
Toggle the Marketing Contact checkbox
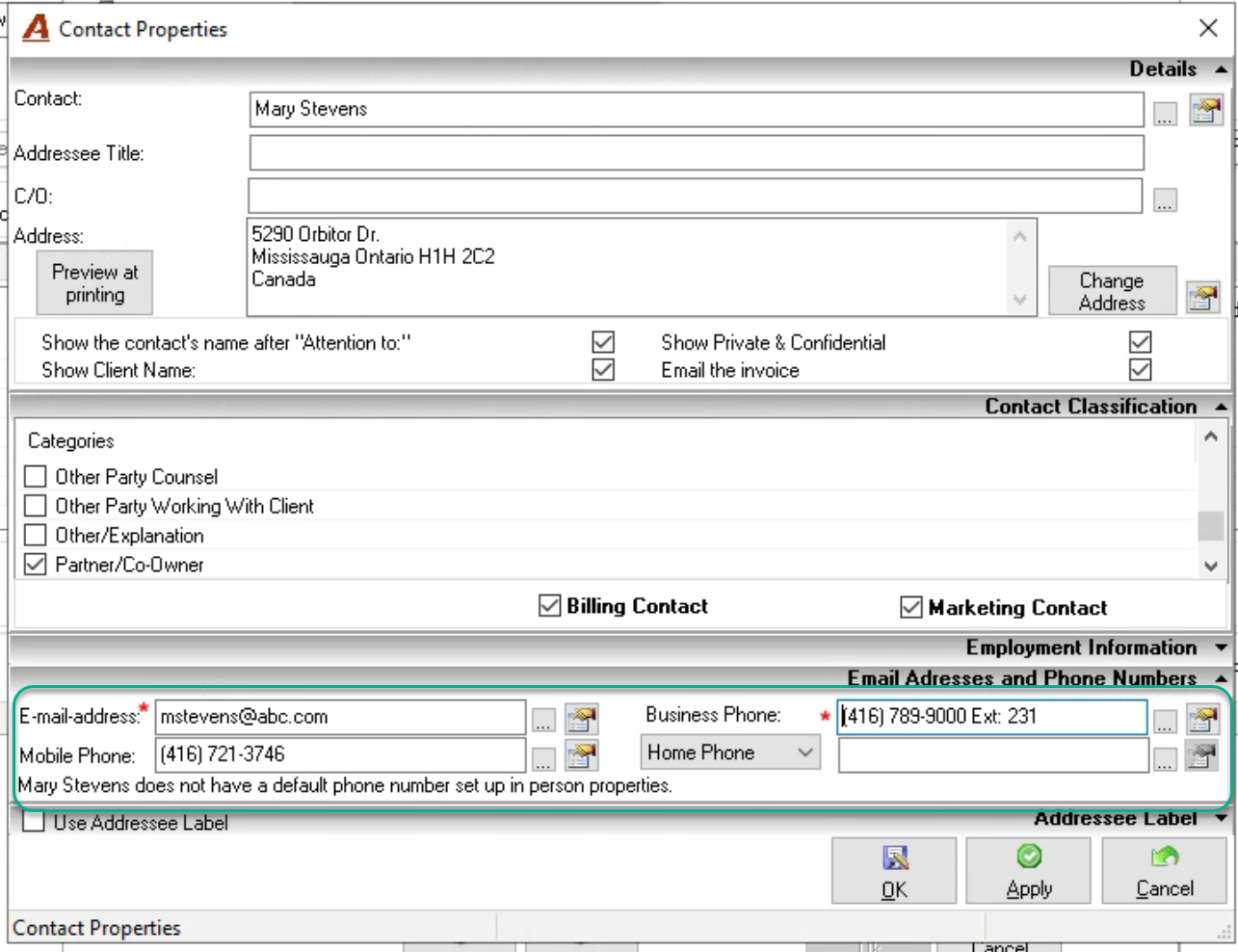click(x=911, y=607)
